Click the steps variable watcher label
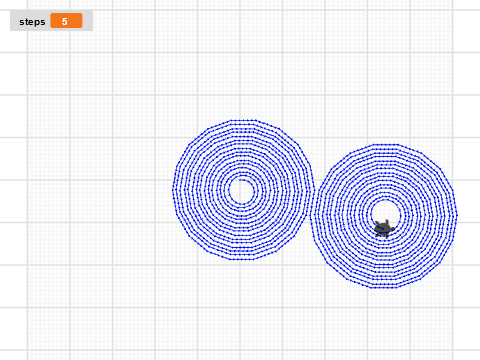Viewport: 480px width, 360px height. point(32,22)
